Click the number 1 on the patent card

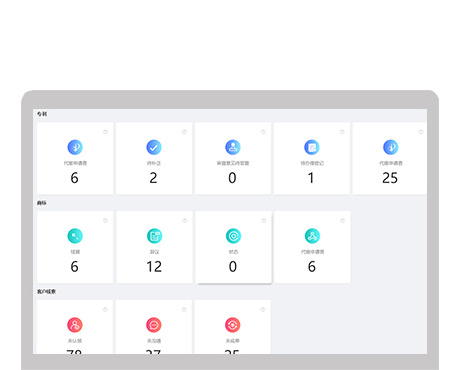(x=311, y=178)
